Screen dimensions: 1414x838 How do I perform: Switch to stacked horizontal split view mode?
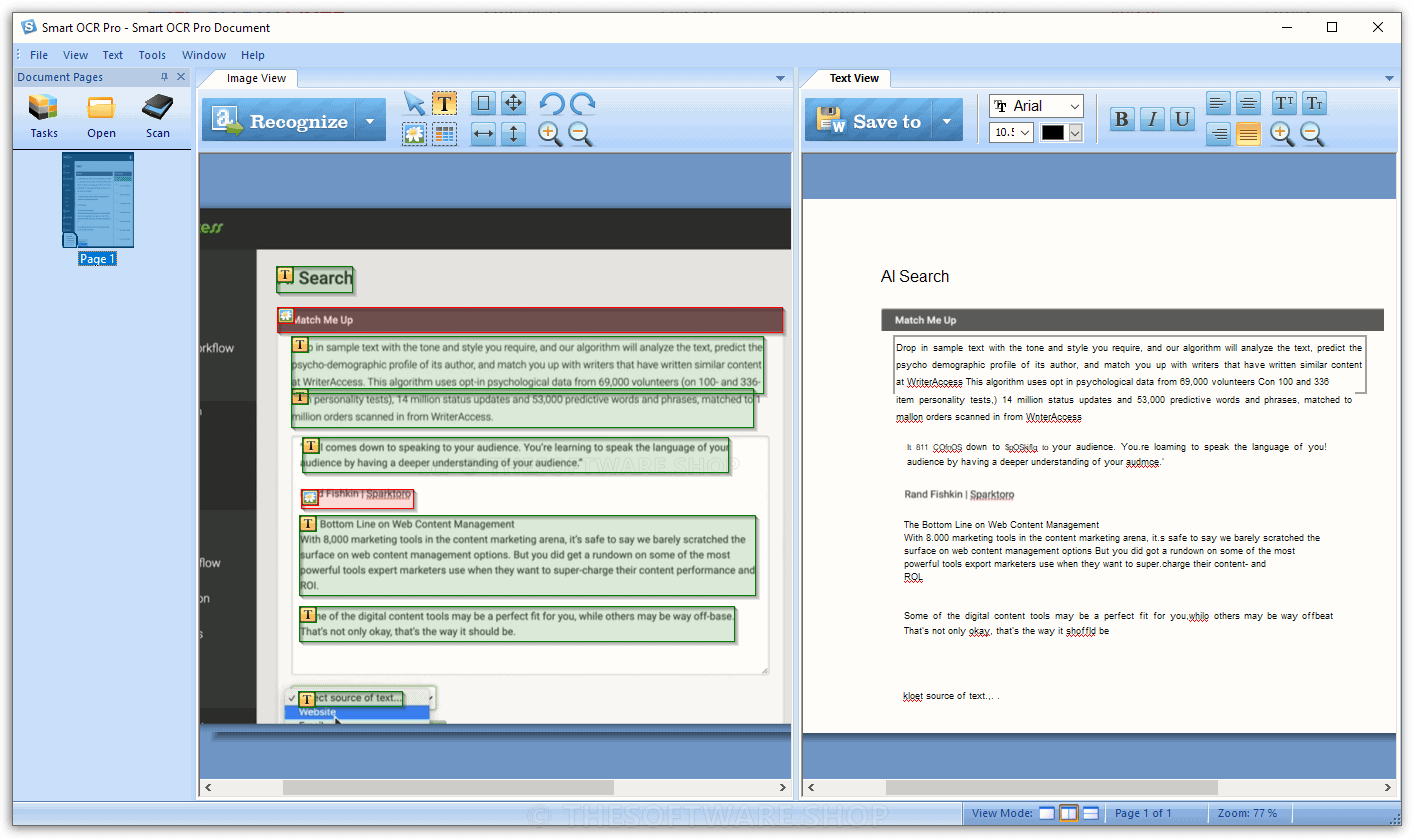(1091, 813)
